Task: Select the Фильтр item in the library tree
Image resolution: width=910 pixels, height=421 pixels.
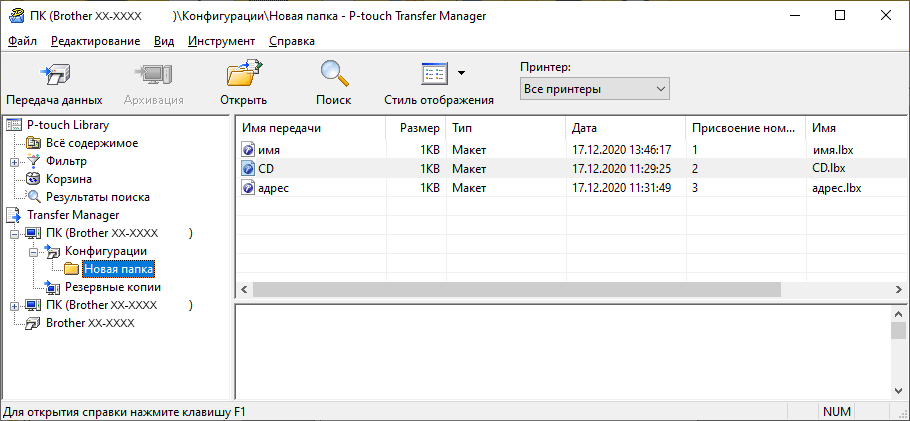Action: tap(66, 161)
